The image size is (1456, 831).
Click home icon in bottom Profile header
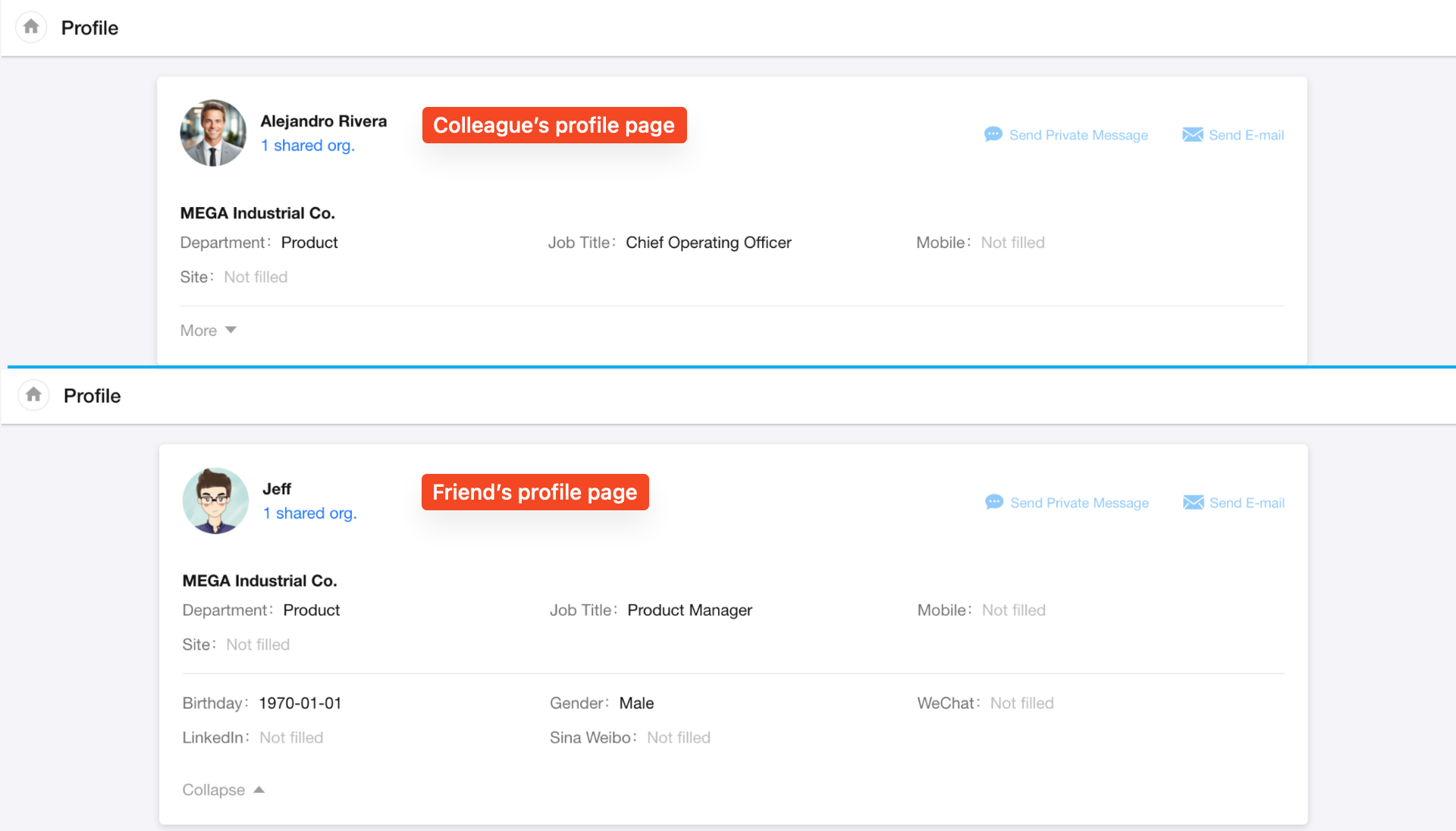coord(33,395)
